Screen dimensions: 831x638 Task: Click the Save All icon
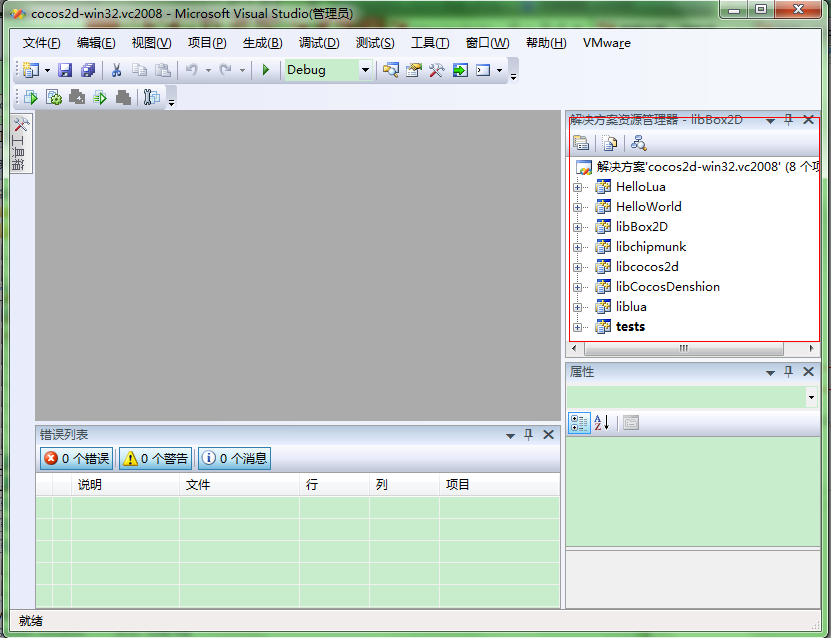(x=88, y=70)
